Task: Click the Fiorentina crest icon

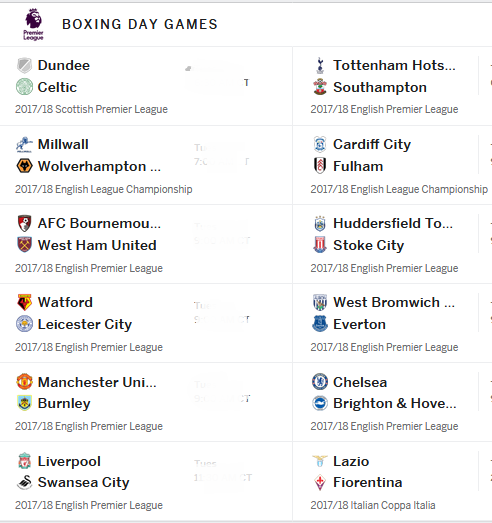Action: 320,482
